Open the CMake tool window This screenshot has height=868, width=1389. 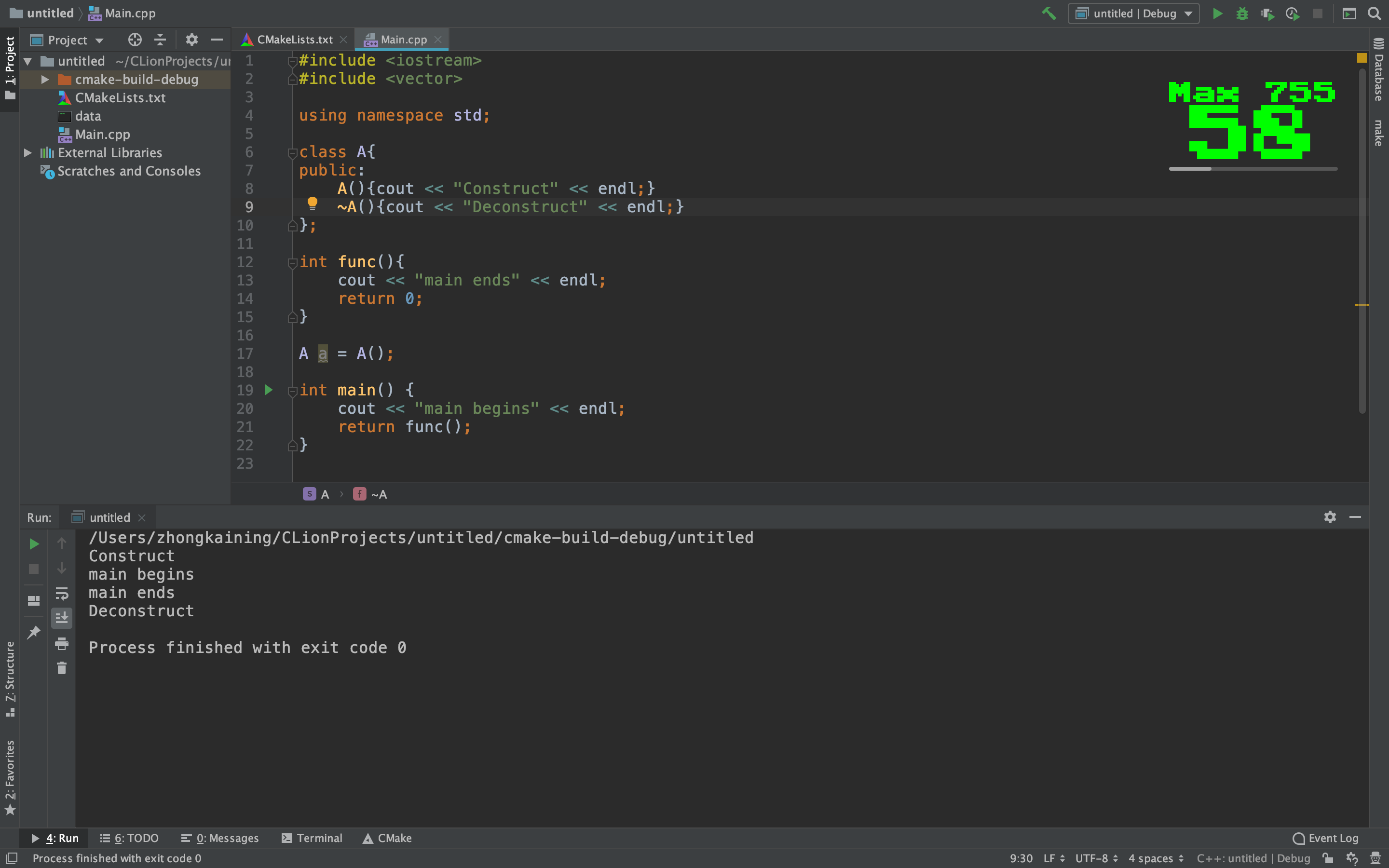tap(387, 838)
